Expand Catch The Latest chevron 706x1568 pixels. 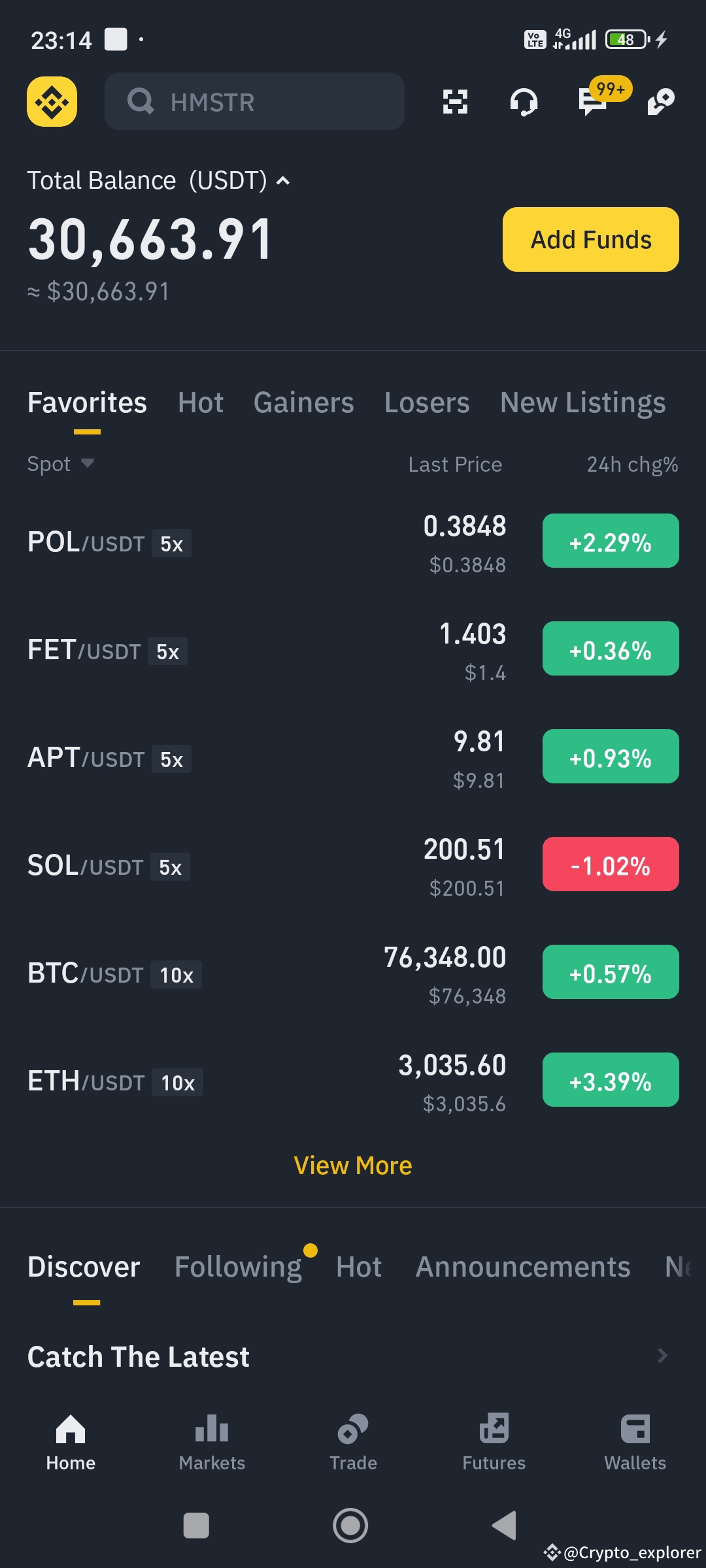pos(662,1356)
